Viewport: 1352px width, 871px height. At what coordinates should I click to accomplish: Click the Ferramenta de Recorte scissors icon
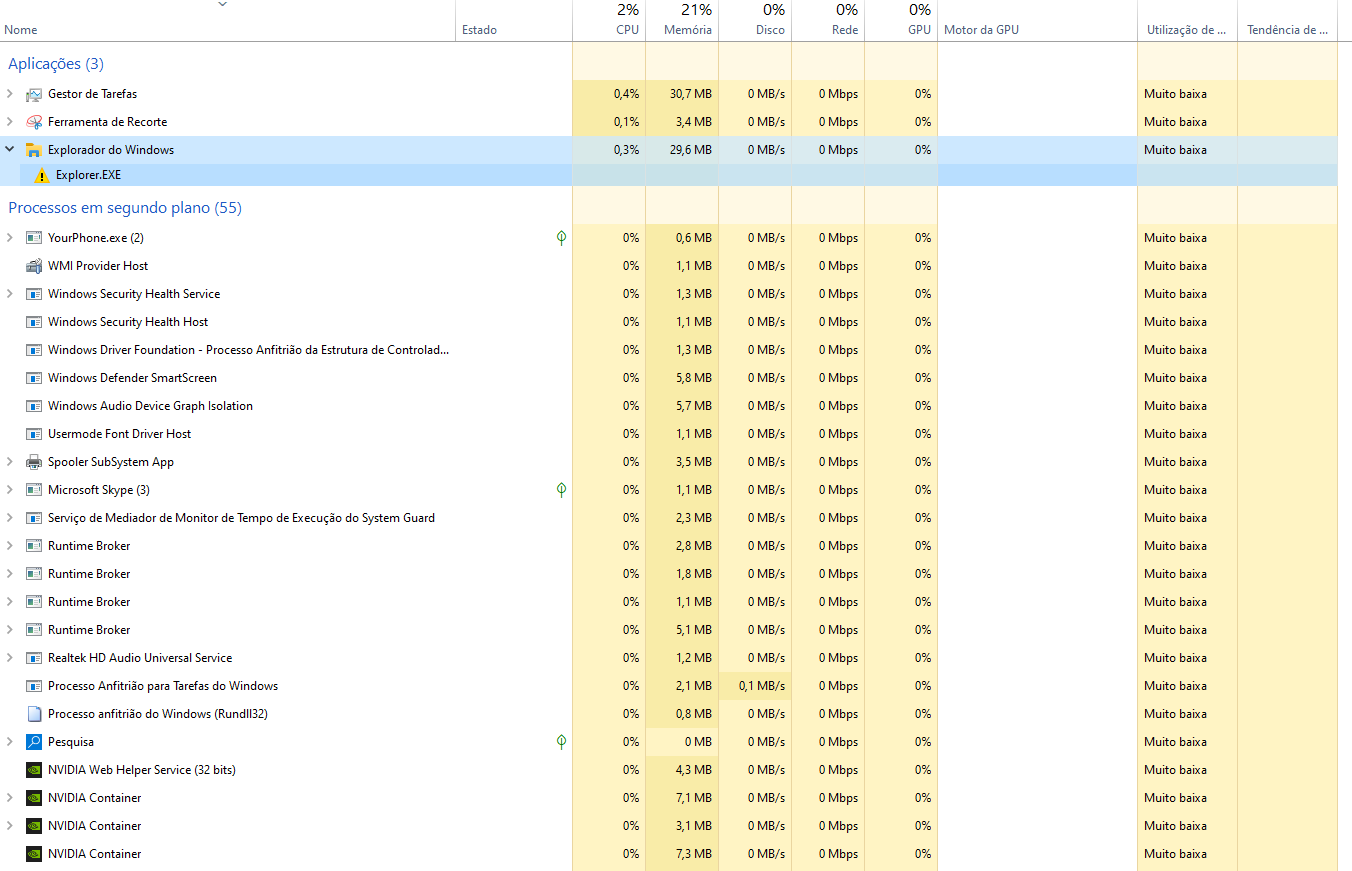[33, 122]
